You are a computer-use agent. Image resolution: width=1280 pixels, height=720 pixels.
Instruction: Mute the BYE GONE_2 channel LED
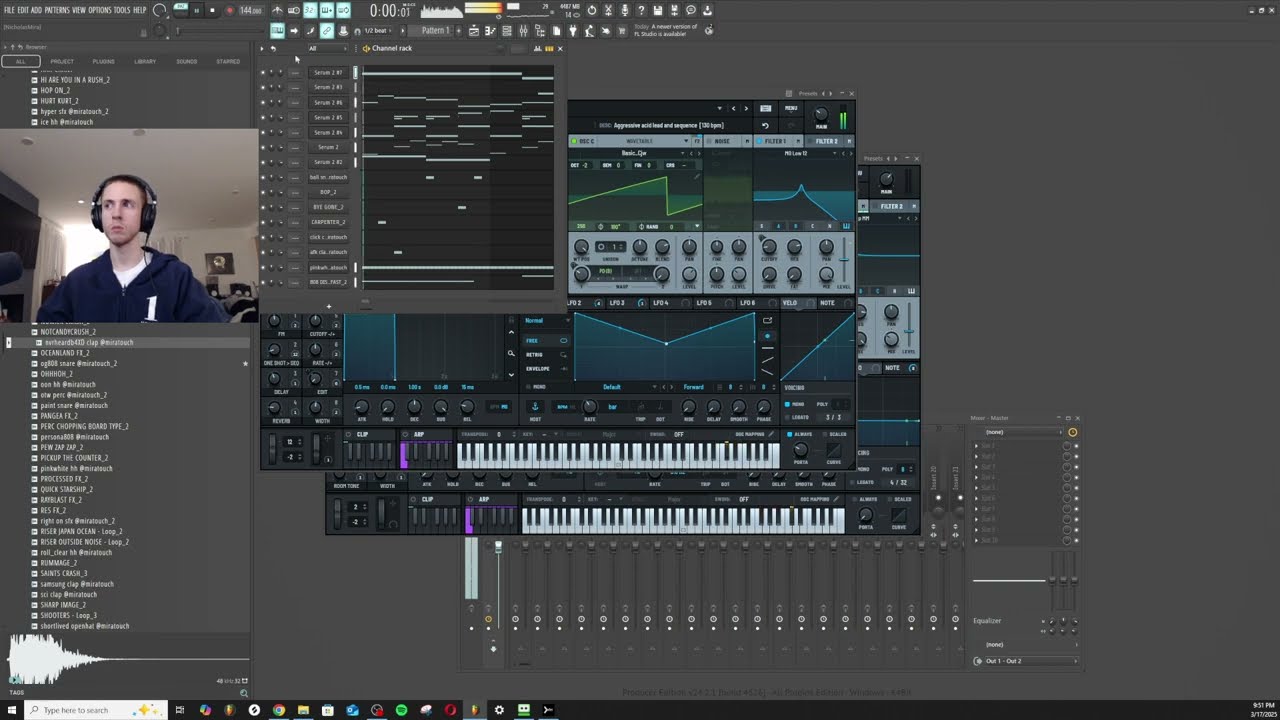pos(263,207)
